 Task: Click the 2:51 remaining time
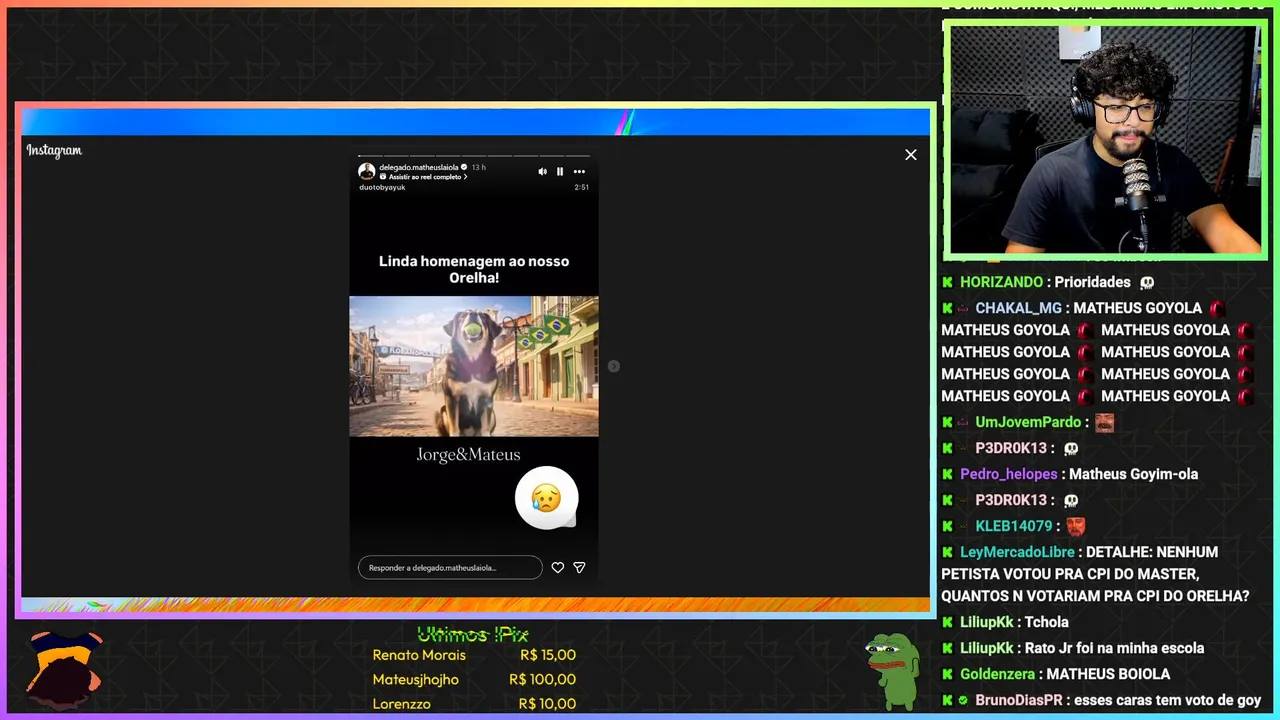pos(582,187)
